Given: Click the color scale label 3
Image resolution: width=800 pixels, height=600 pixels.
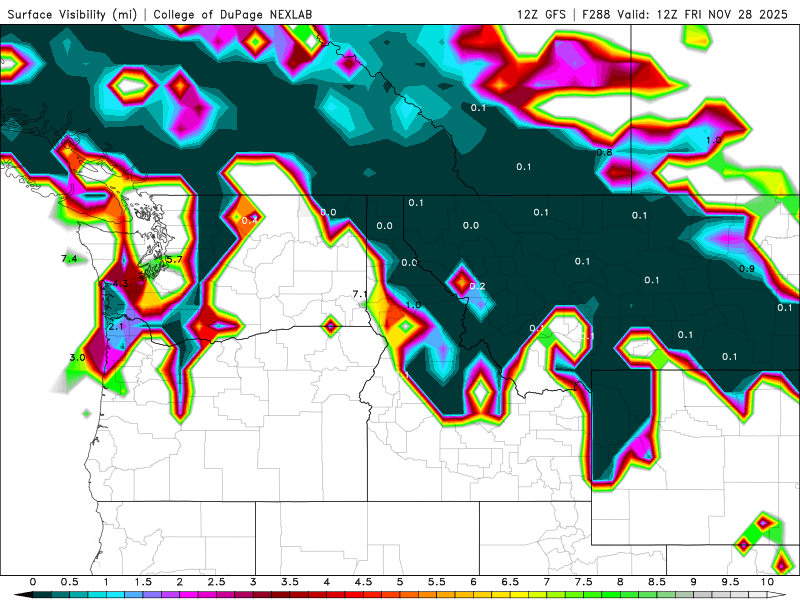Looking at the screenshot, I should (x=253, y=582).
